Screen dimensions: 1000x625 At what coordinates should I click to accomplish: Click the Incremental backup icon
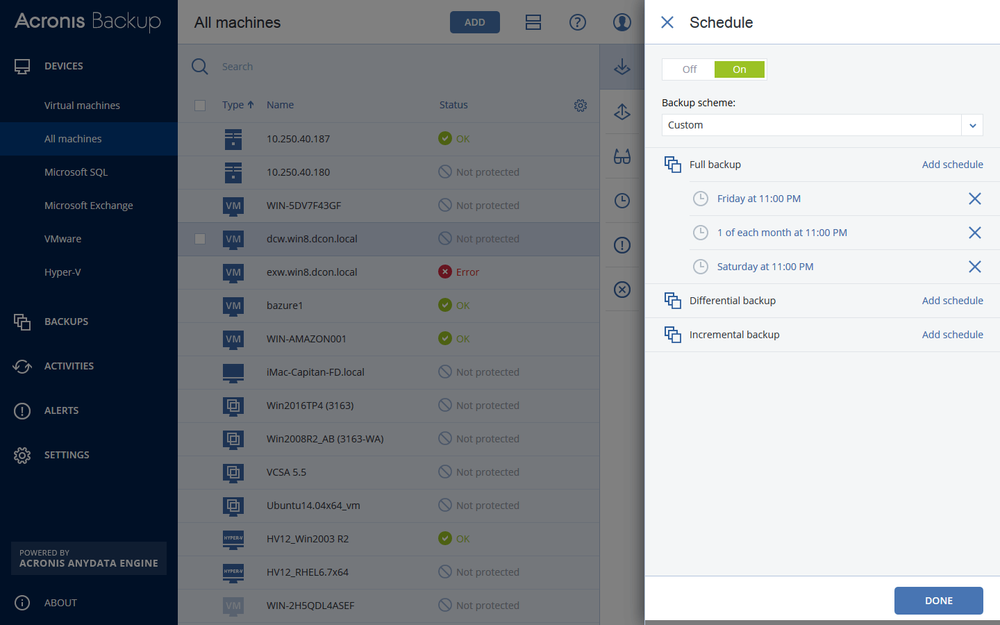click(673, 334)
